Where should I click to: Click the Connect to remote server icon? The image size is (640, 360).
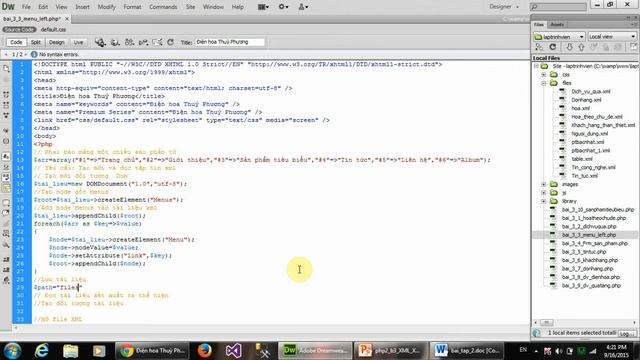pos(539,47)
